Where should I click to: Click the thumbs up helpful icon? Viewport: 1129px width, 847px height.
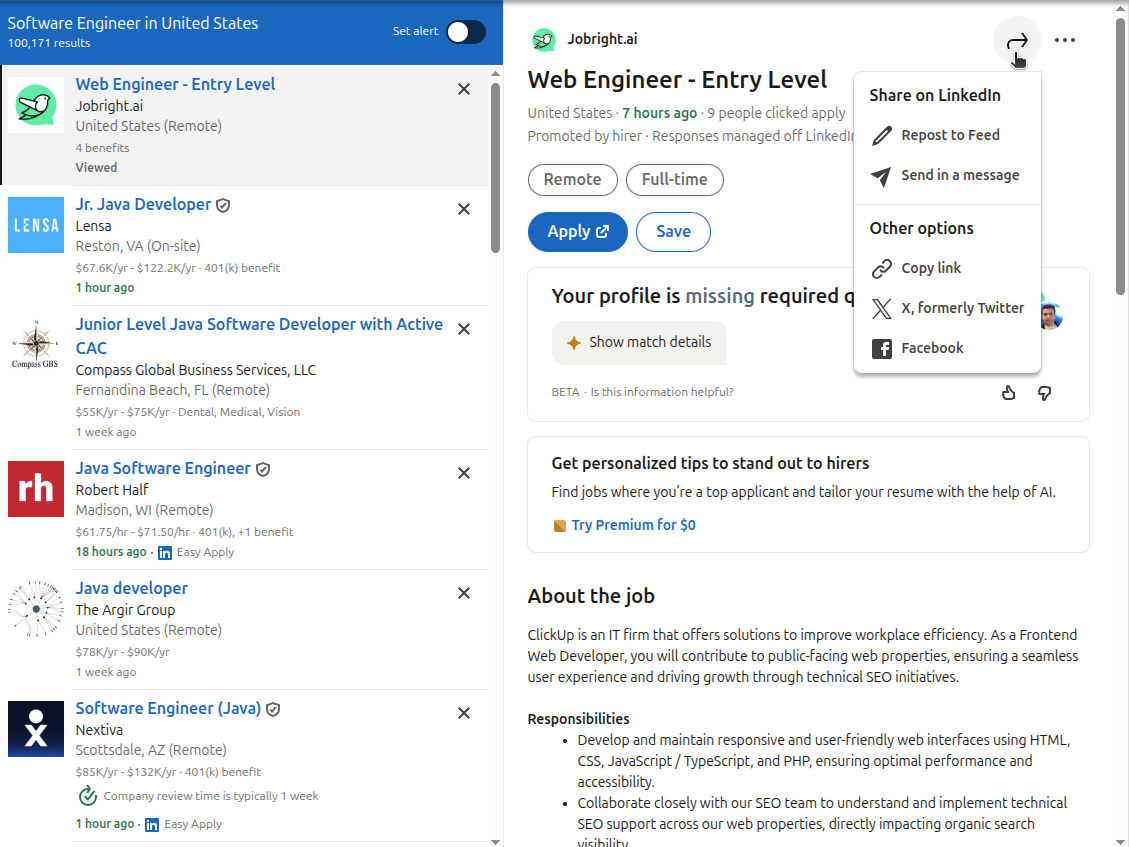(x=1009, y=393)
